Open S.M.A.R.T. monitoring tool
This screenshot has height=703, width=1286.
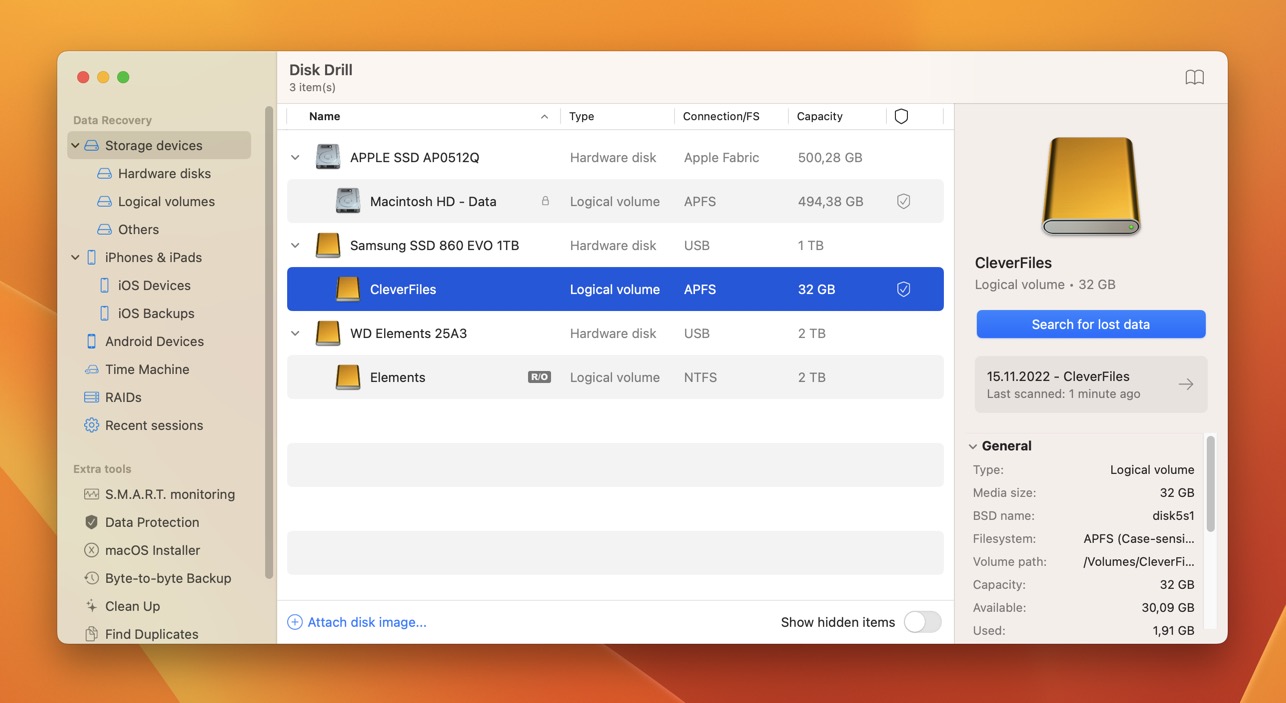pyautogui.click(x=170, y=494)
